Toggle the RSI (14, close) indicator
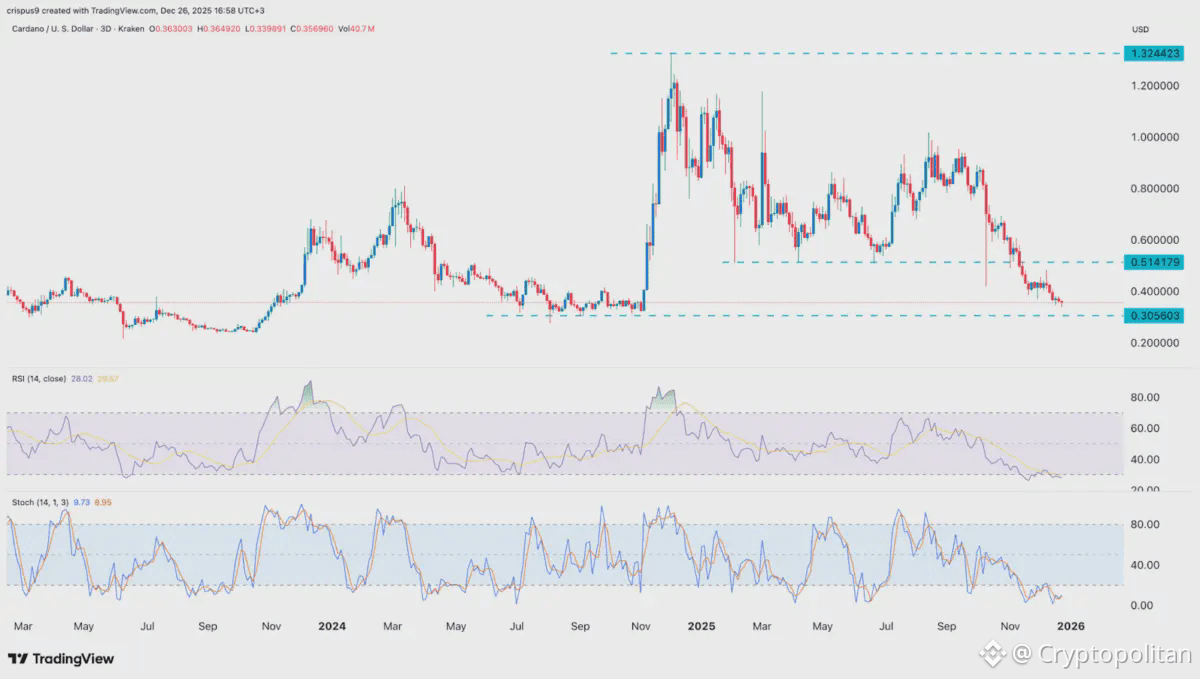 point(38,378)
